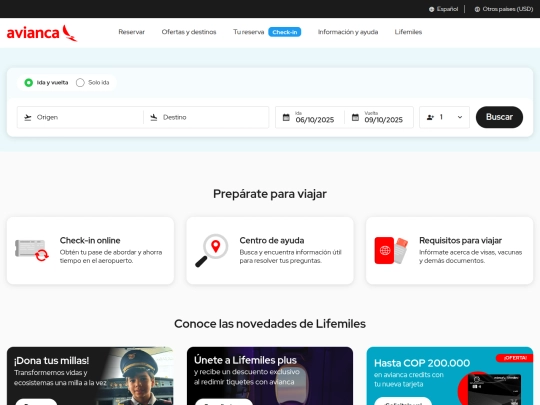
Task: Open Otros países (USD) country selector
Action: tap(504, 9)
